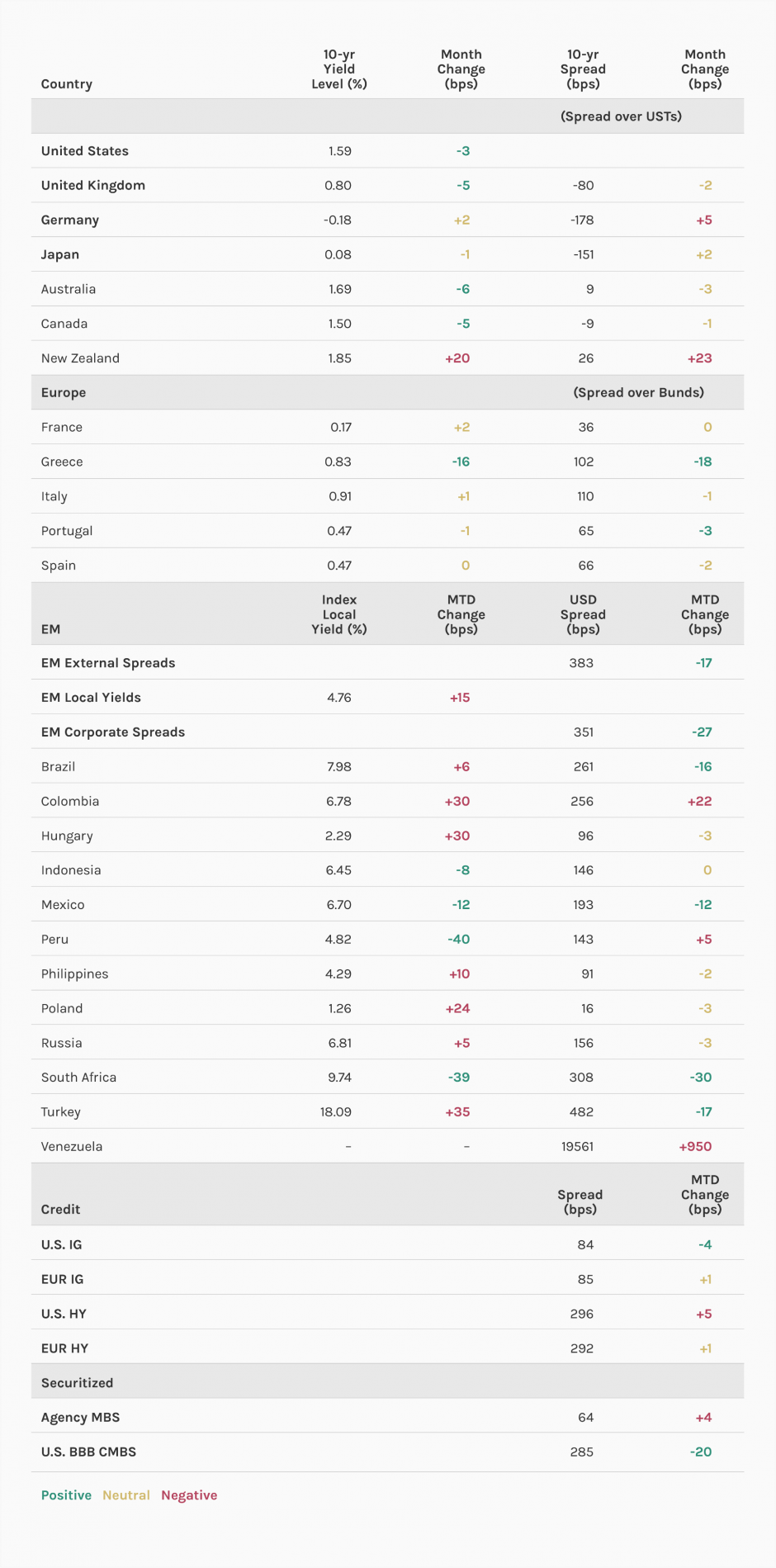This screenshot has height=1568, width=776.
Task: Click the Europe section header
Action: 64,393
